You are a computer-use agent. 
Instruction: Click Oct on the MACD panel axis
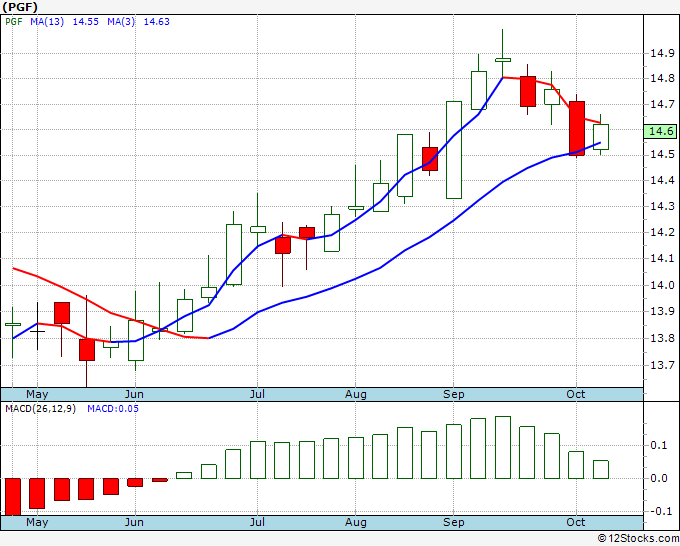click(x=575, y=523)
